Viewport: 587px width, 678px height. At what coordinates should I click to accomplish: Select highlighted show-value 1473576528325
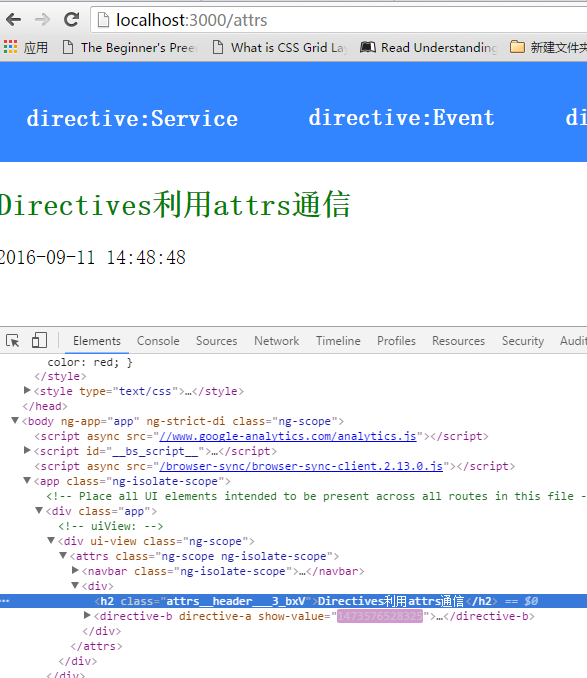coord(380,616)
